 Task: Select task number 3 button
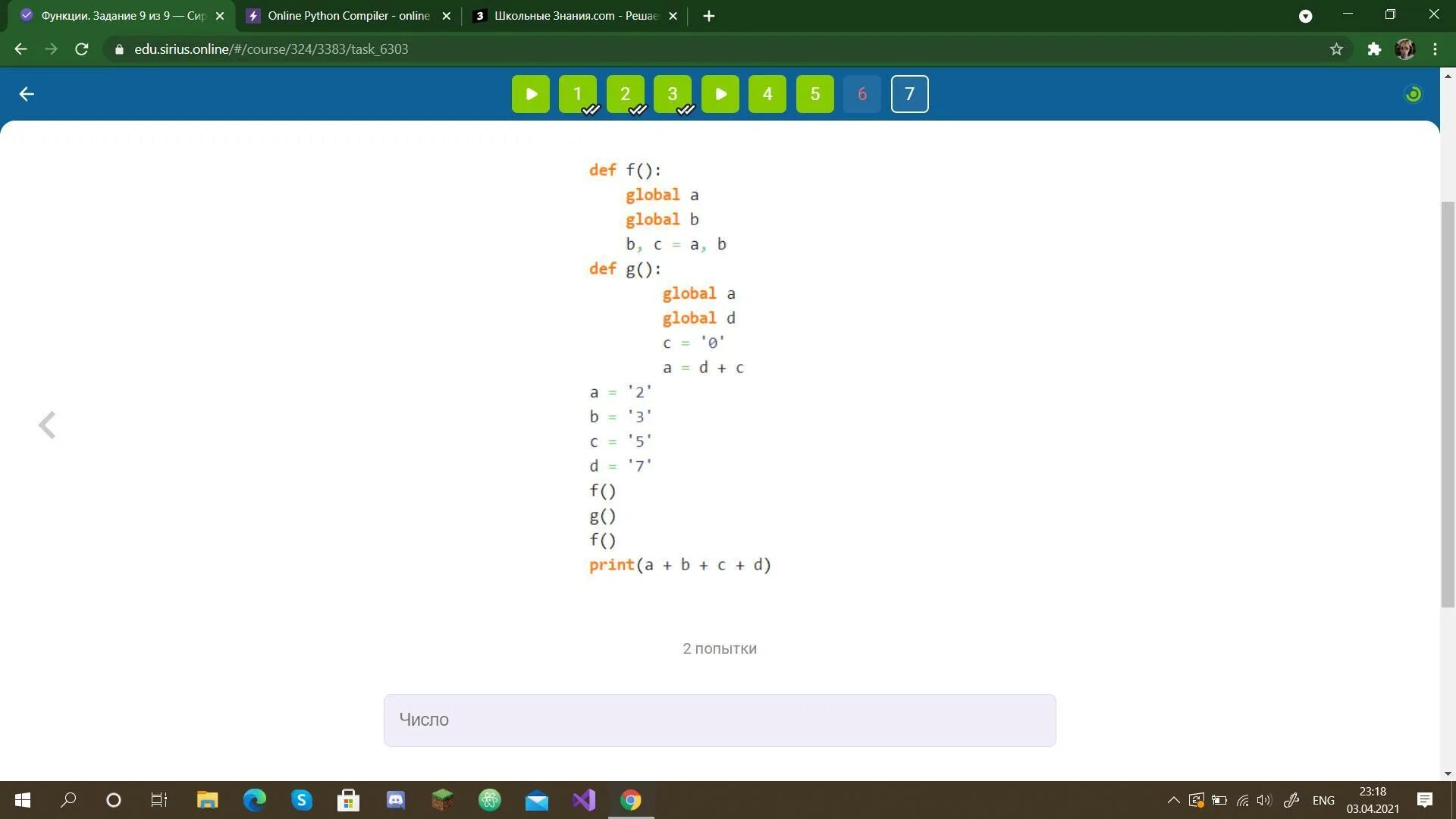point(673,93)
